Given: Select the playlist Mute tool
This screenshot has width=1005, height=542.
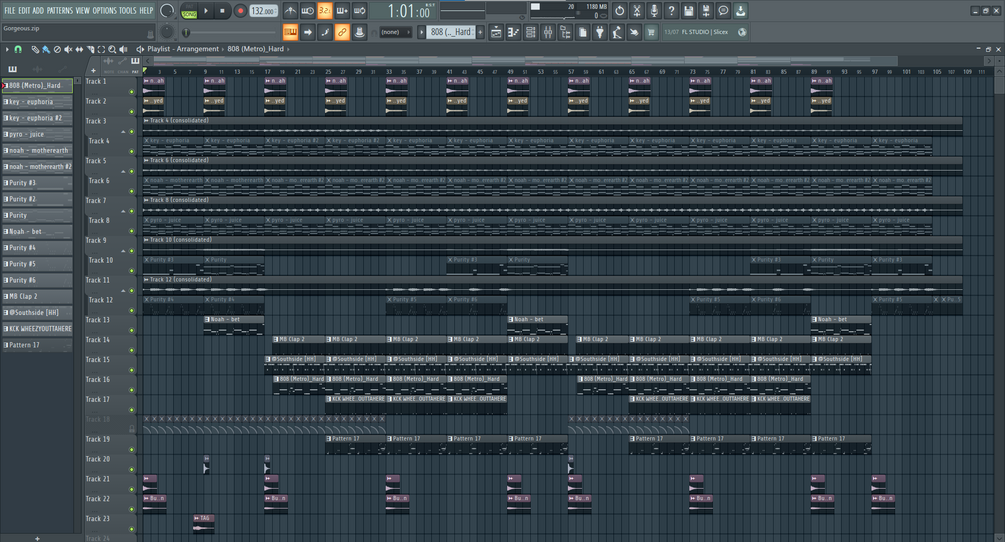Looking at the screenshot, I should pos(68,49).
